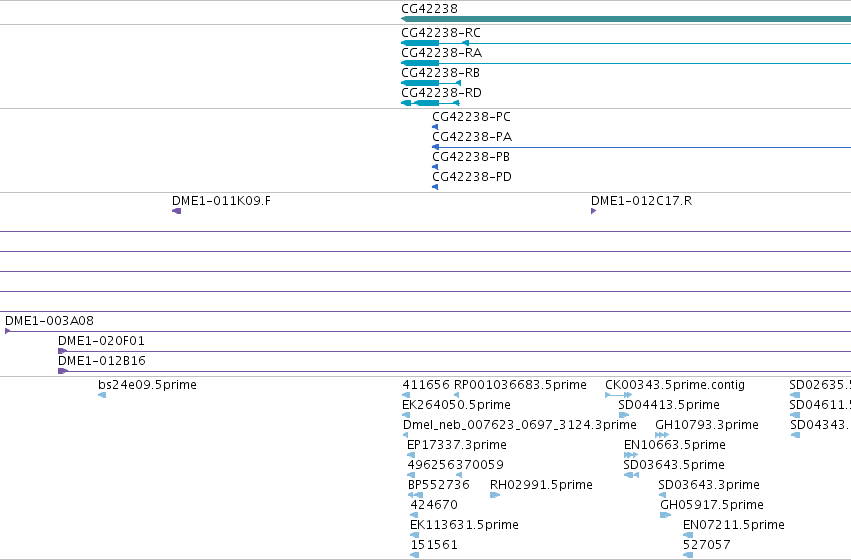
Task: Open Dmel_neb_007623_0697_3124.3prime label
Action: click(x=519, y=425)
